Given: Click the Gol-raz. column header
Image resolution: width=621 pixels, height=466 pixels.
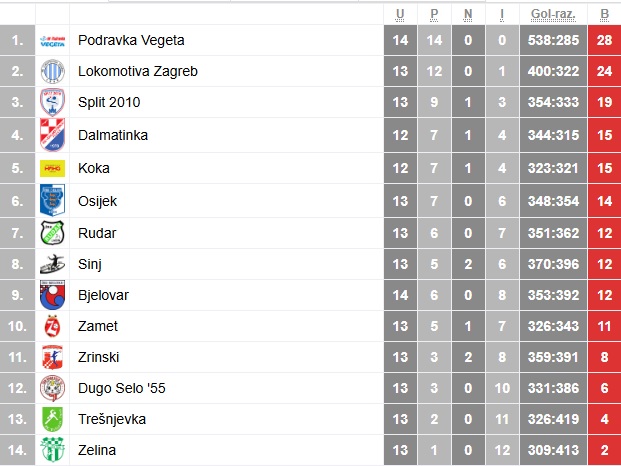Looking at the screenshot, I should point(553,14).
